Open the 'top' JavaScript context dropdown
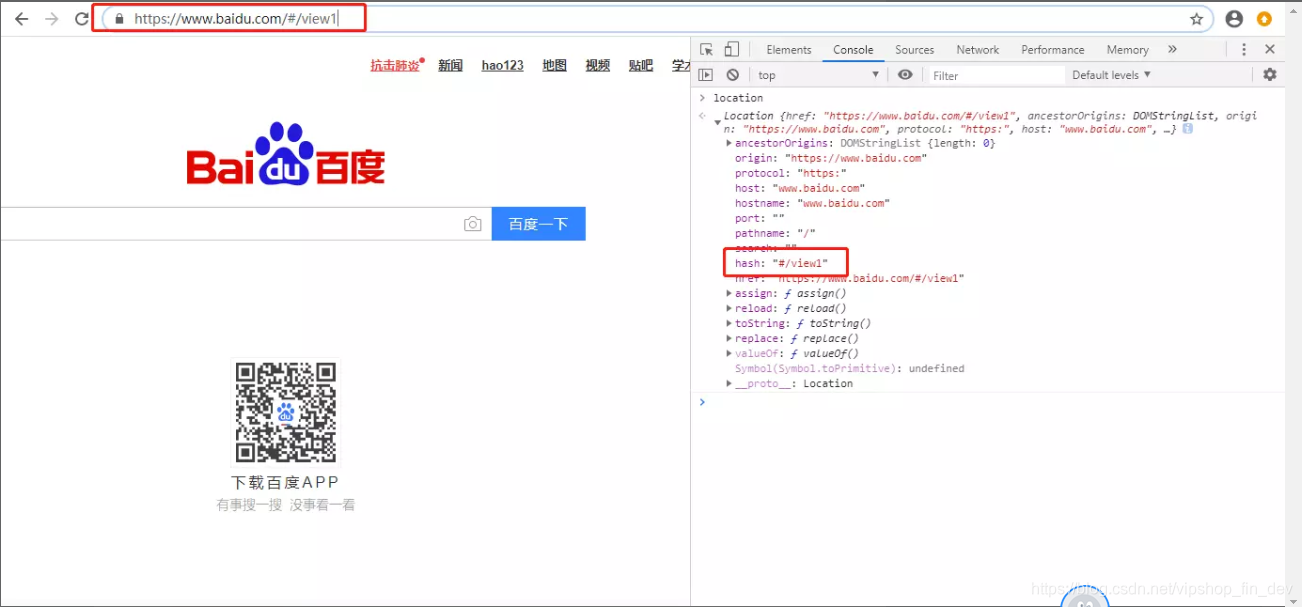This screenshot has height=607, width=1302. pyautogui.click(x=818, y=75)
